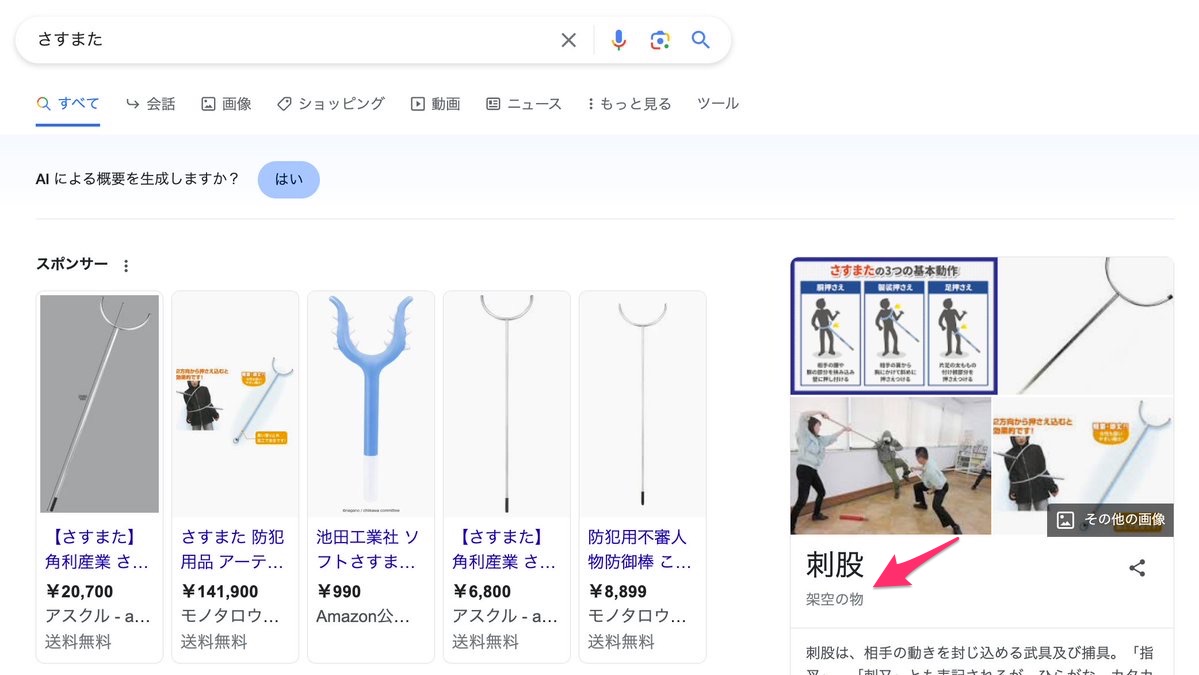This screenshot has width=1199, height=675.
Task: Start voice search with the microphone icon
Action: pyautogui.click(x=619, y=40)
